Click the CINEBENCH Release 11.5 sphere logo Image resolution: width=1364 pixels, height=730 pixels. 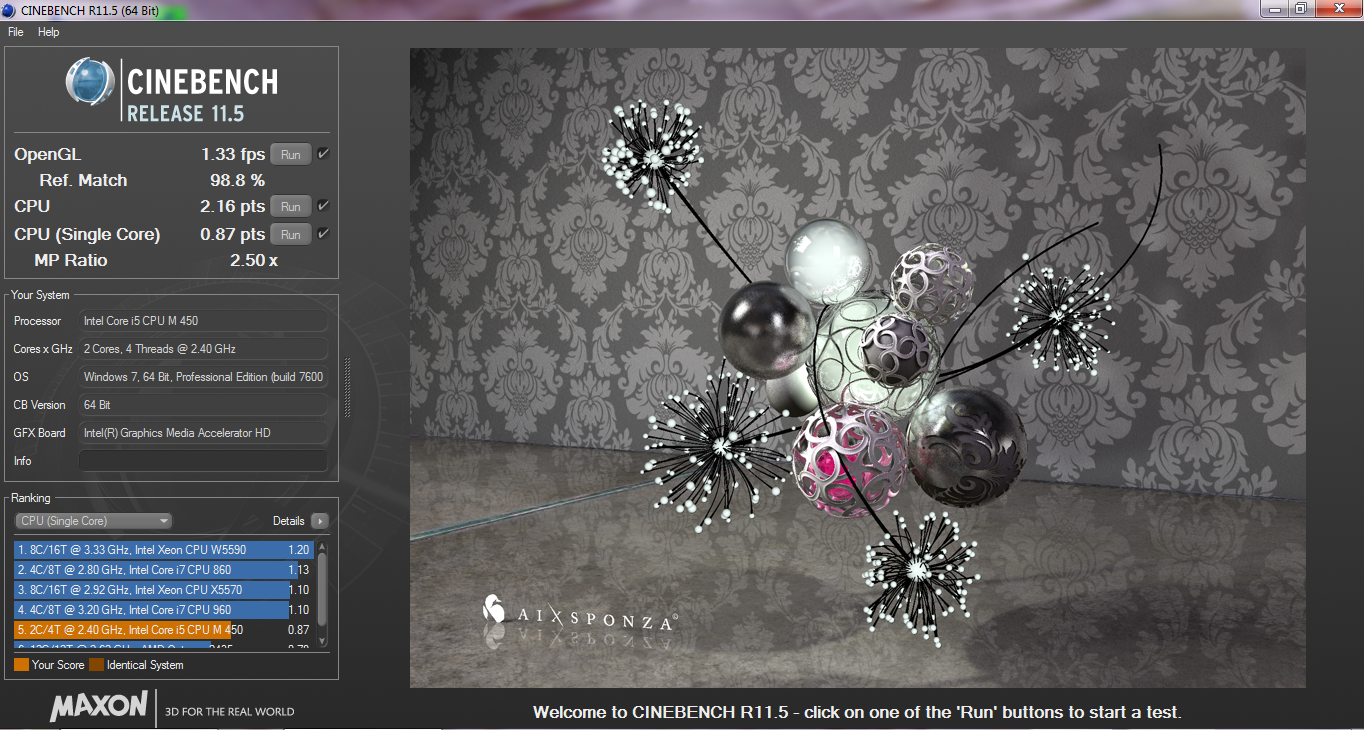click(90, 82)
